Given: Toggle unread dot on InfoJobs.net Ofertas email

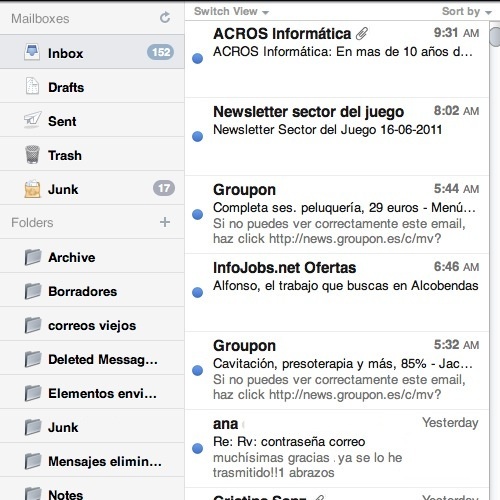Looking at the screenshot, I should click(x=198, y=292).
